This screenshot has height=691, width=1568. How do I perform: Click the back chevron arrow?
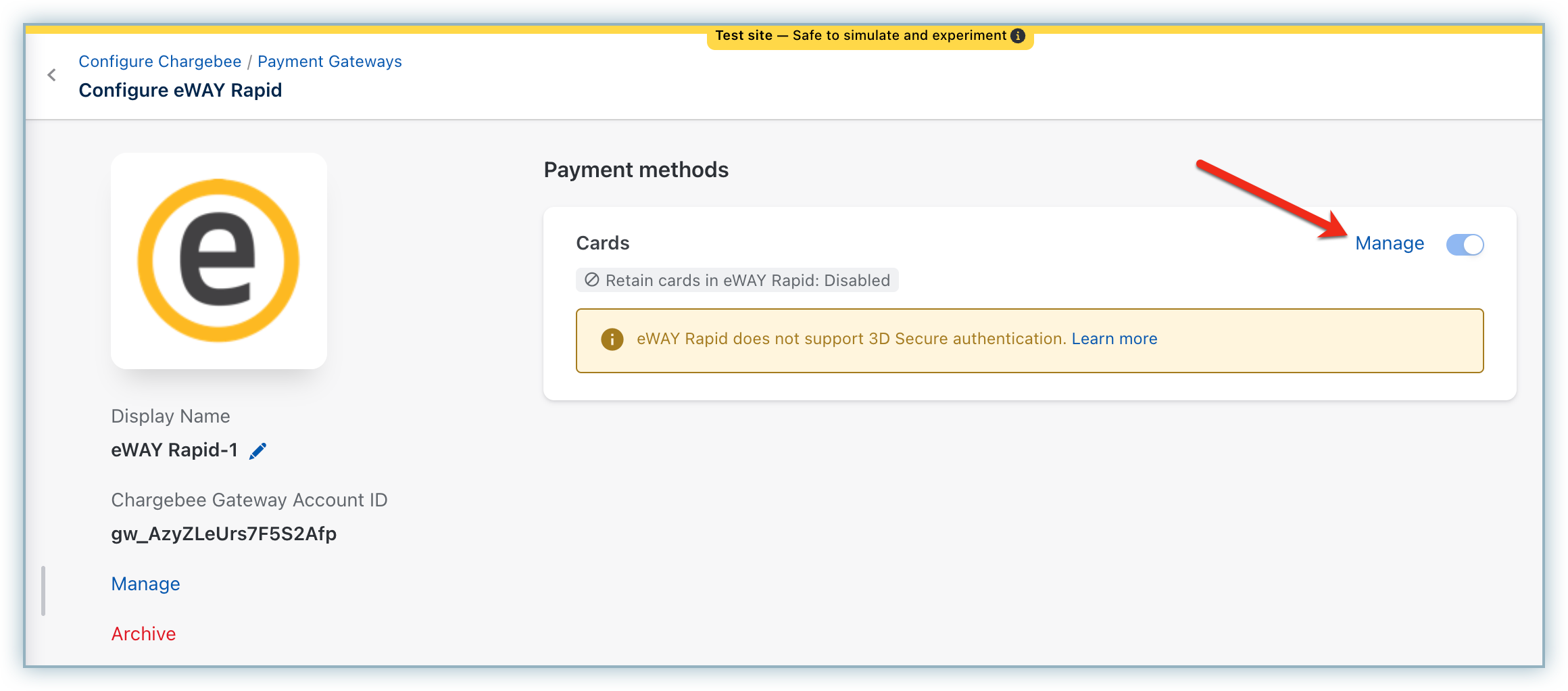tap(52, 75)
